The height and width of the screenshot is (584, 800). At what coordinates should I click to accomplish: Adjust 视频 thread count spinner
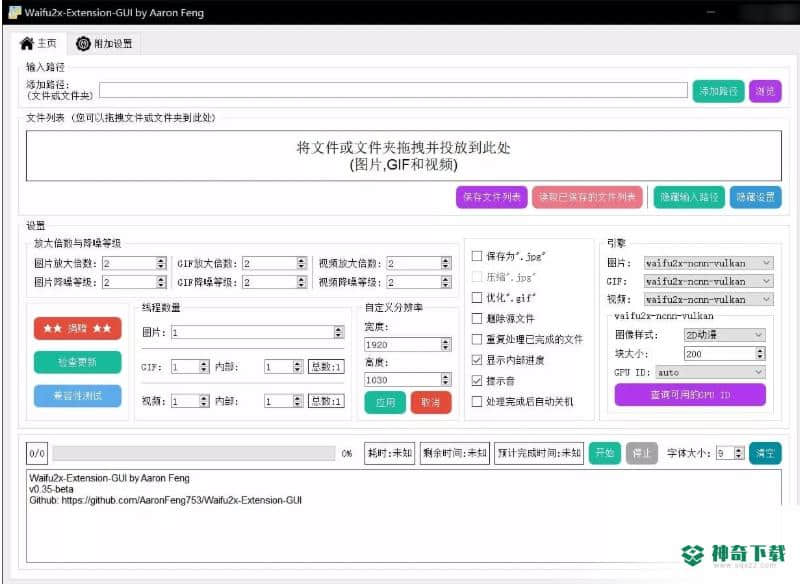[x=190, y=401]
